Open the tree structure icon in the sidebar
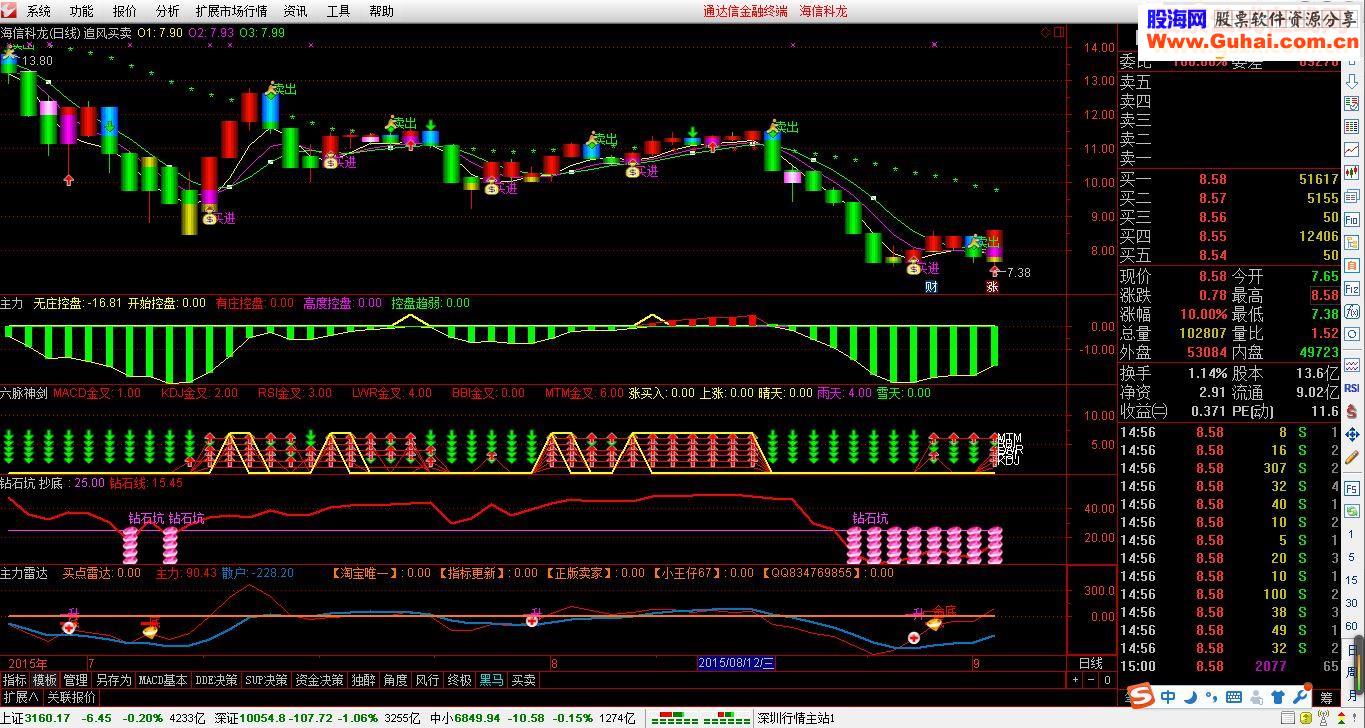The width and height of the screenshot is (1365, 728). click(1352, 242)
